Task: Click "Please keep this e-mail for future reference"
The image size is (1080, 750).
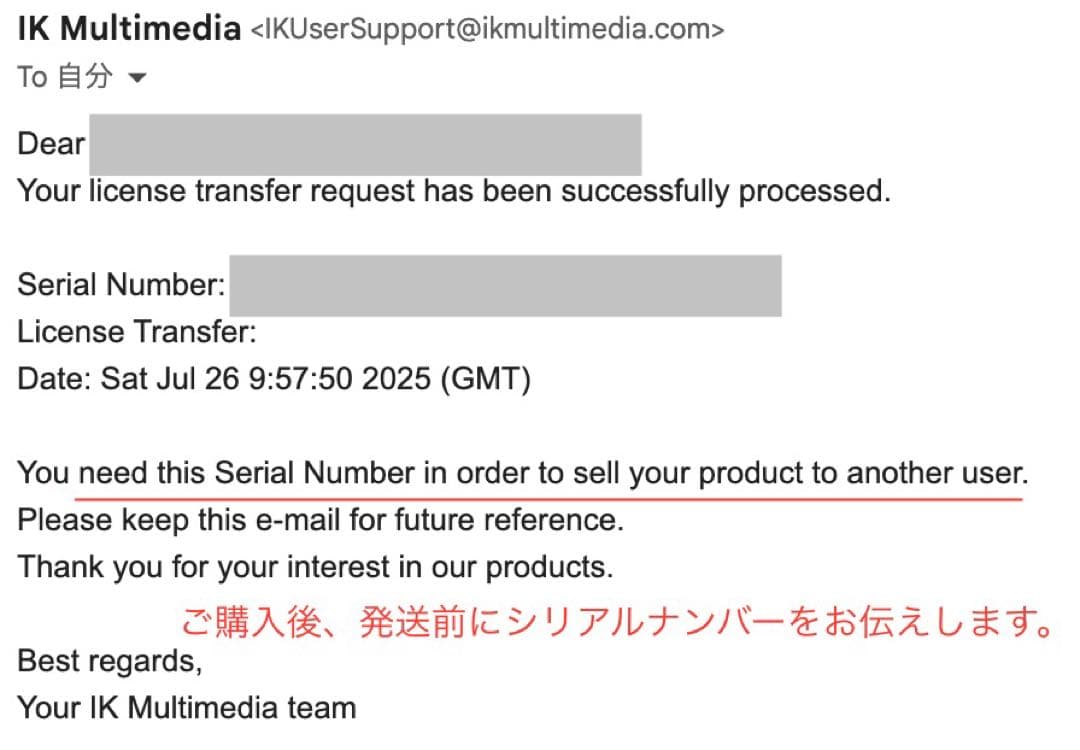Action: point(320,520)
